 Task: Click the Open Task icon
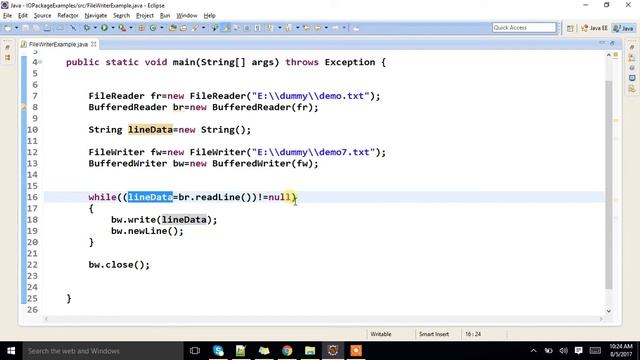point(183,28)
